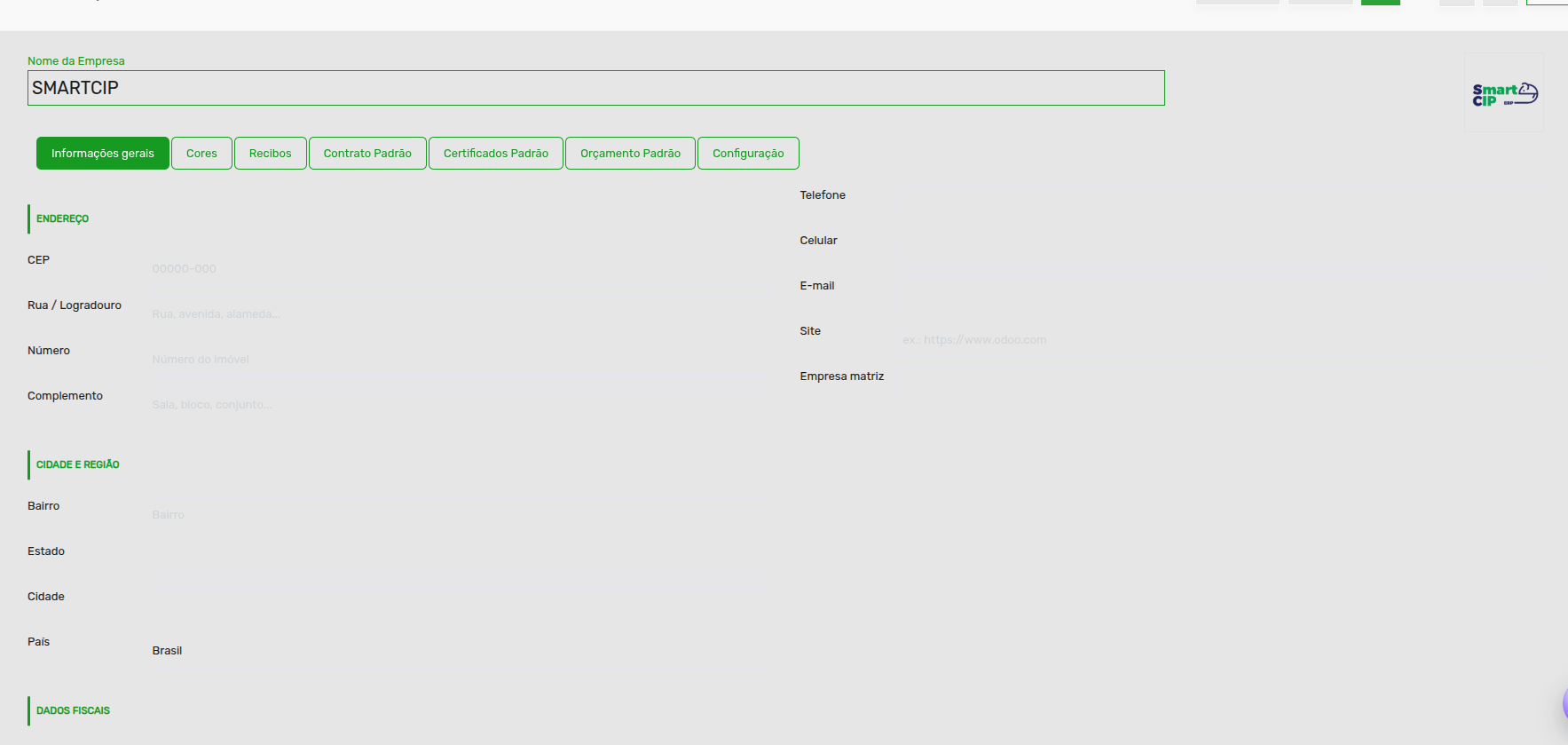Focus the Bairro input field
1568x745 pixels.
pyautogui.click(x=460, y=515)
